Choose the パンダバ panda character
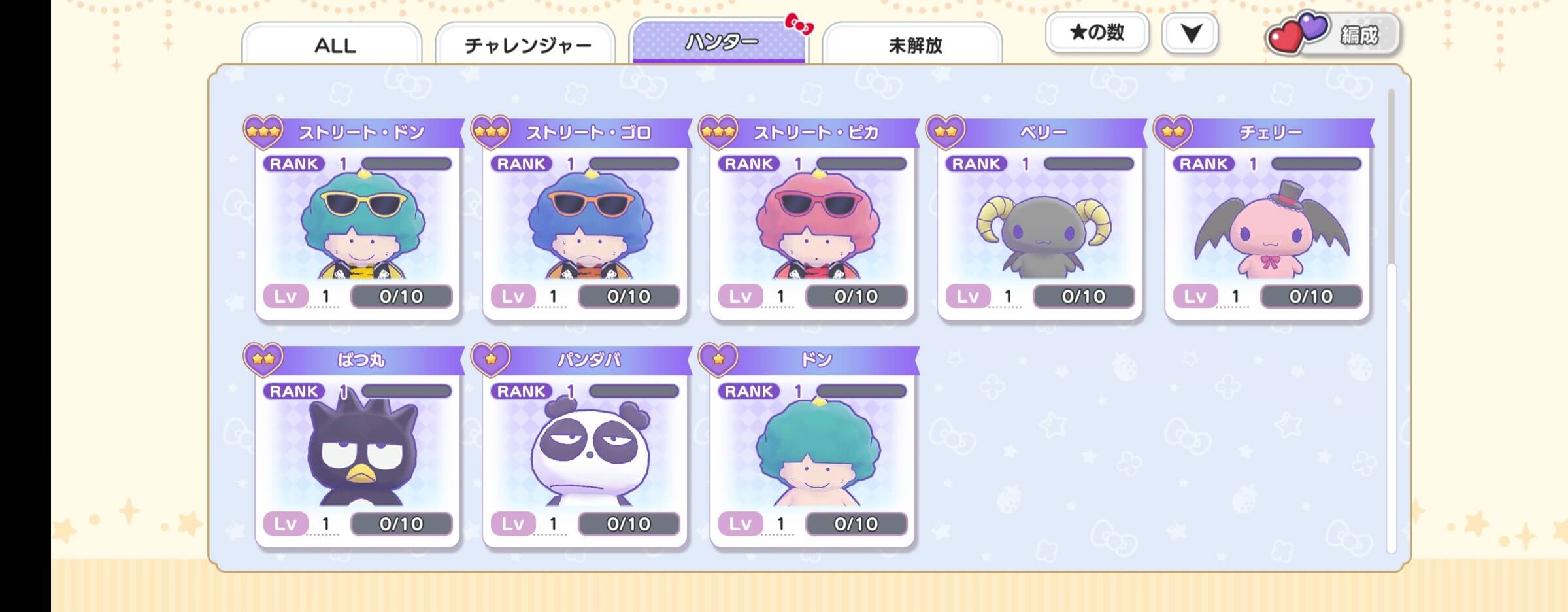Viewport: 1568px width, 612px height. point(590,451)
